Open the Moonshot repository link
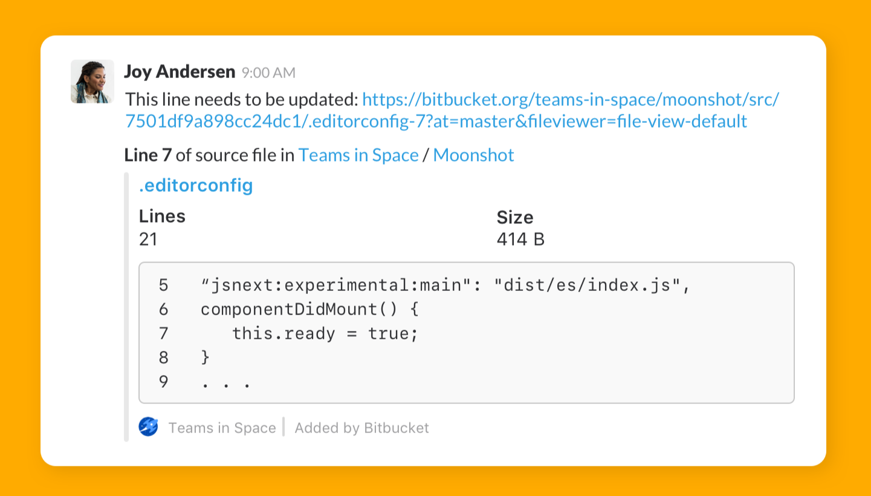Screen dimensions: 871x496 pos(473,155)
